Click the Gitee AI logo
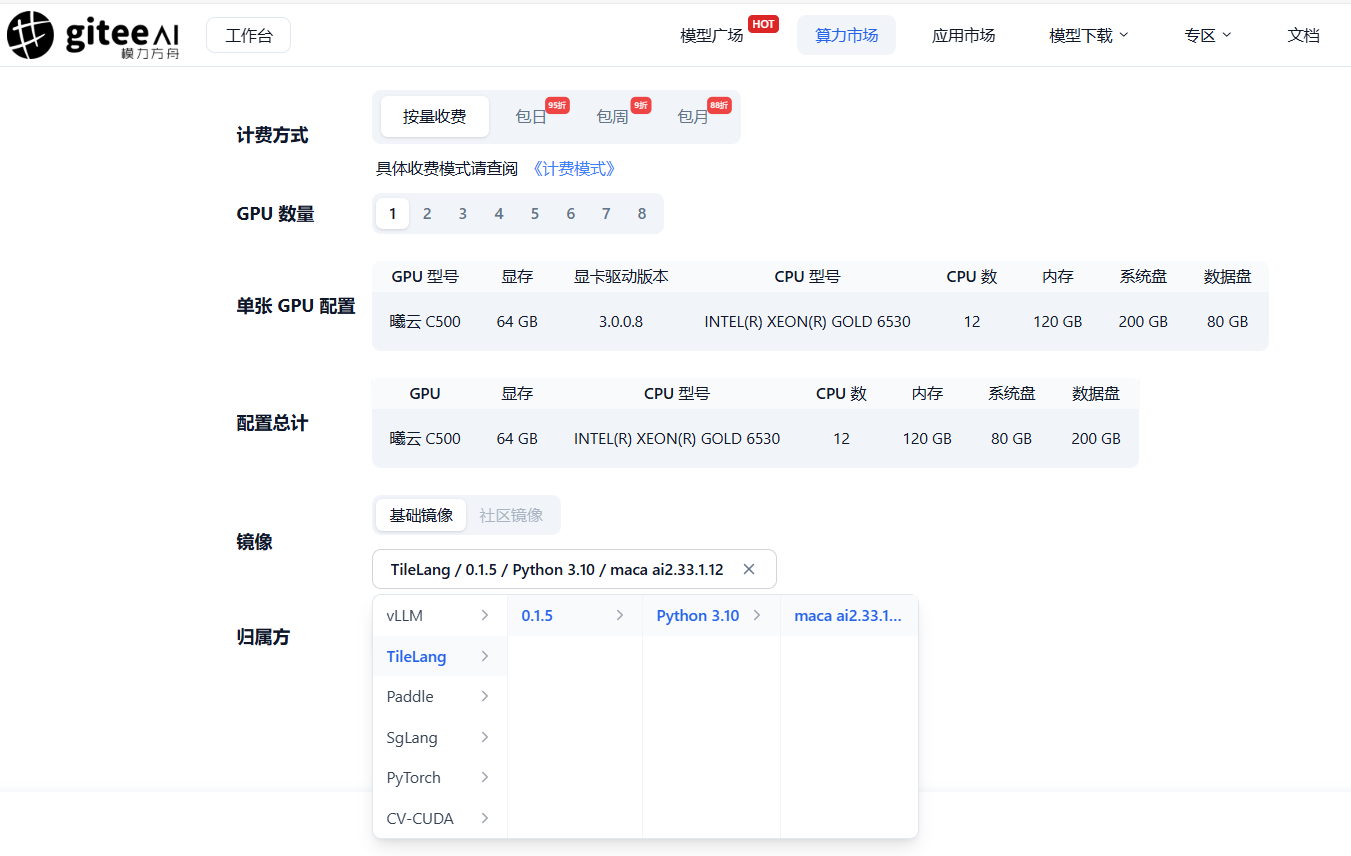Viewport: 1351px width, 856px height. tap(93, 35)
